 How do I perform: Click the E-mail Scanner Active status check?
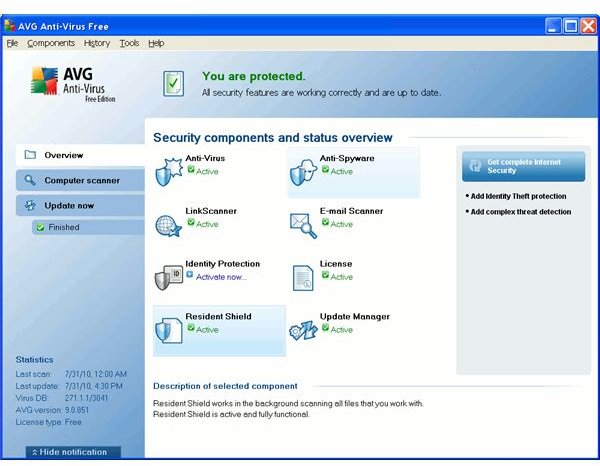[x=325, y=222]
